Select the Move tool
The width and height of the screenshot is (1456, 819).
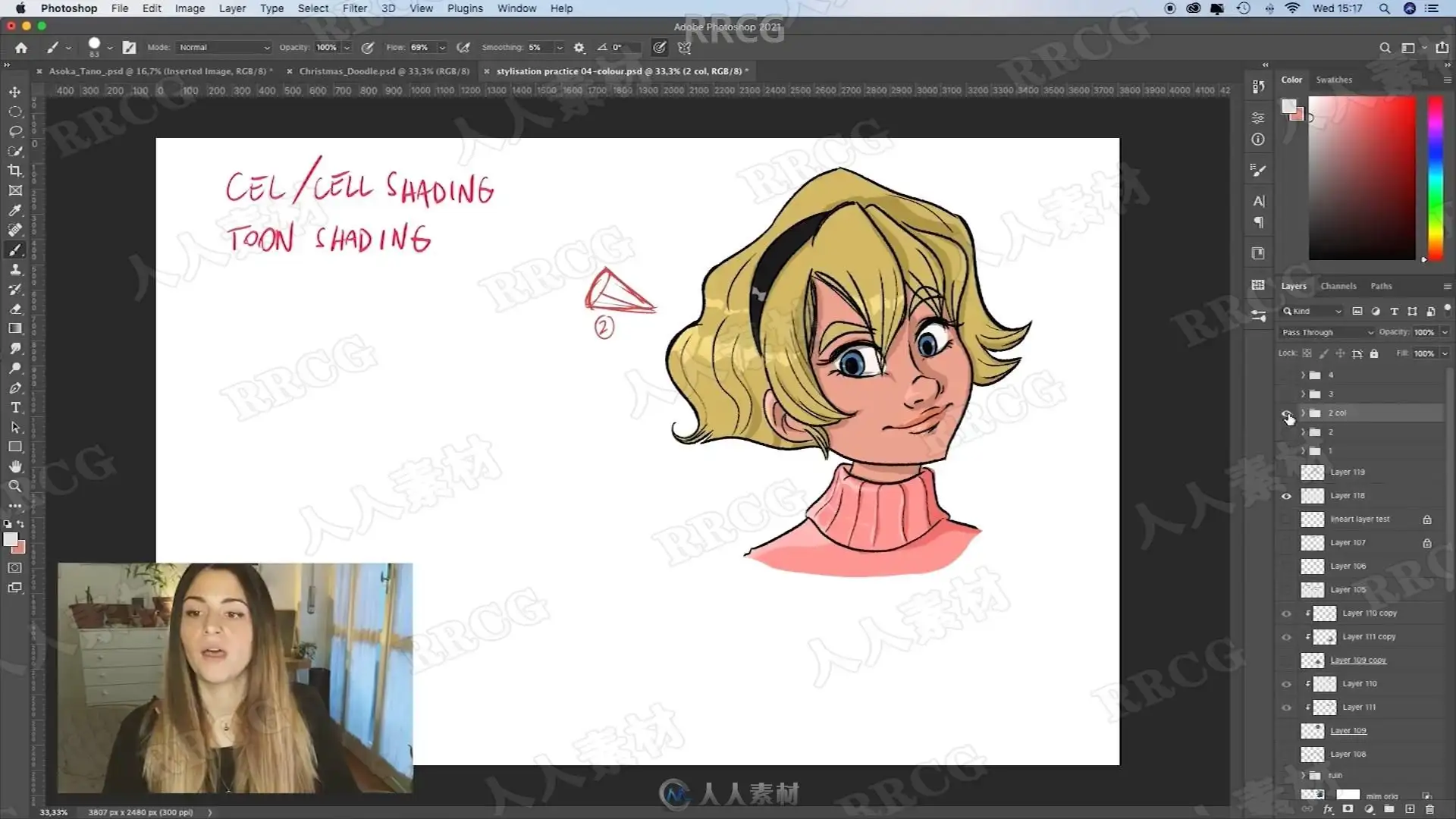coord(15,92)
